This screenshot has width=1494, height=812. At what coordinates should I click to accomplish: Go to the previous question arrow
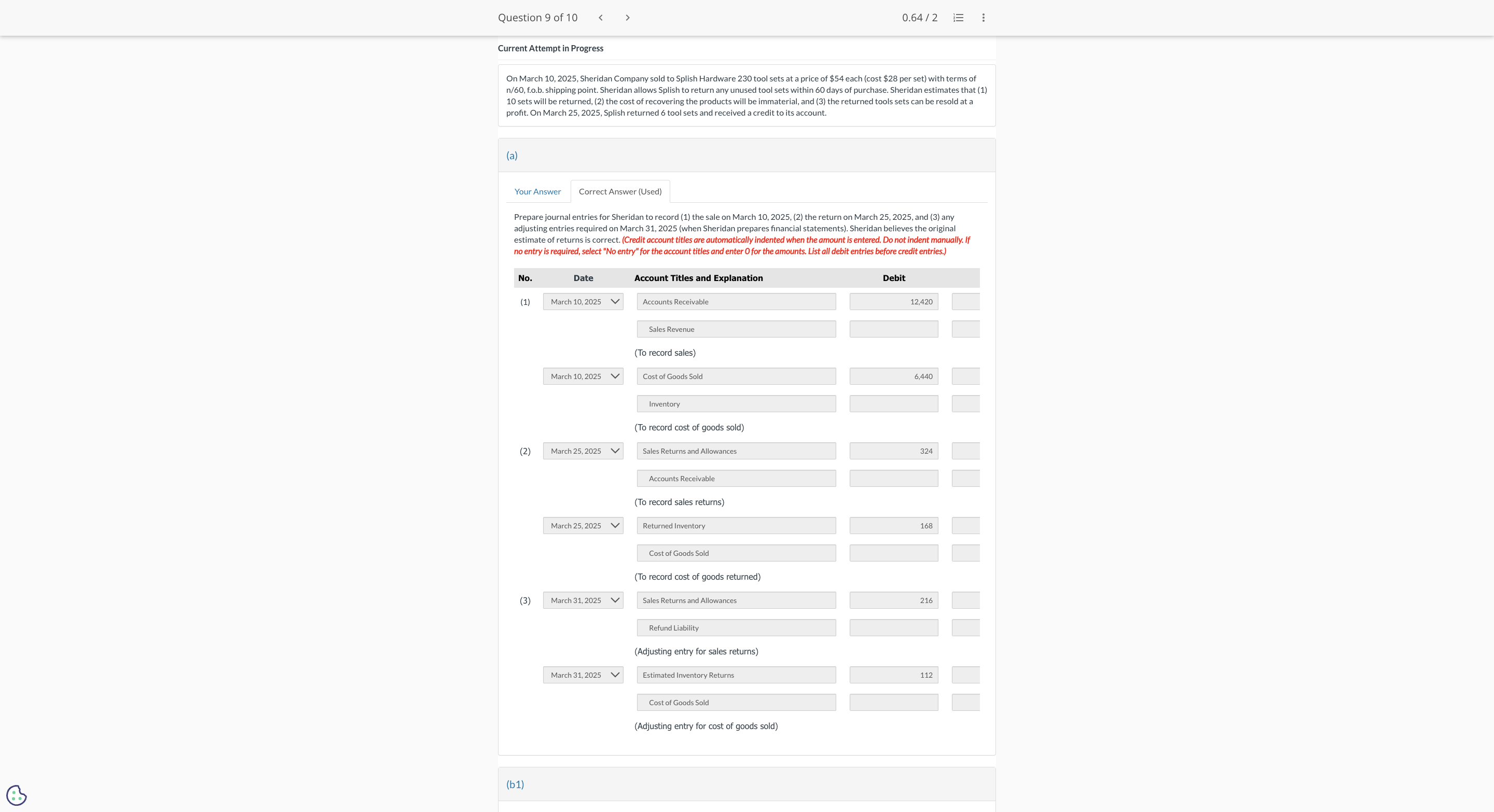pos(600,18)
